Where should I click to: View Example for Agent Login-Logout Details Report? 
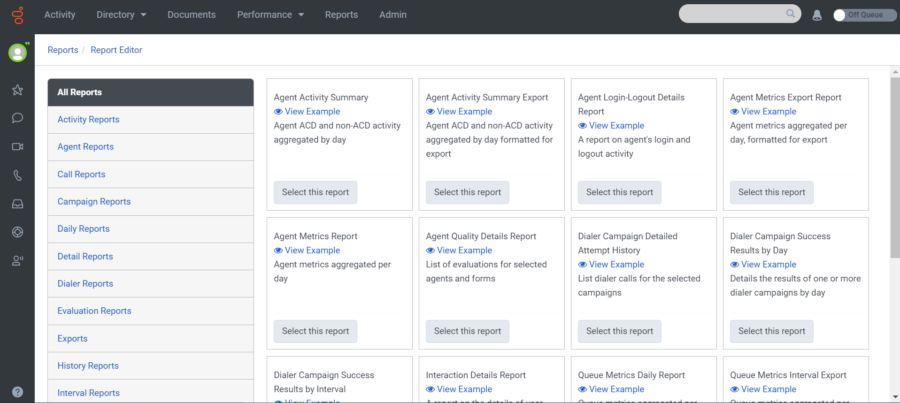click(x=611, y=126)
